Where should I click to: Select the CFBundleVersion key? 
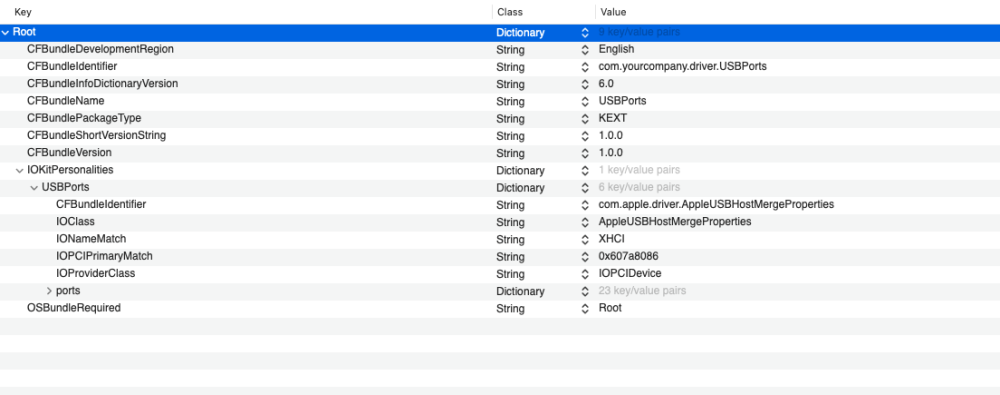coord(69,153)
